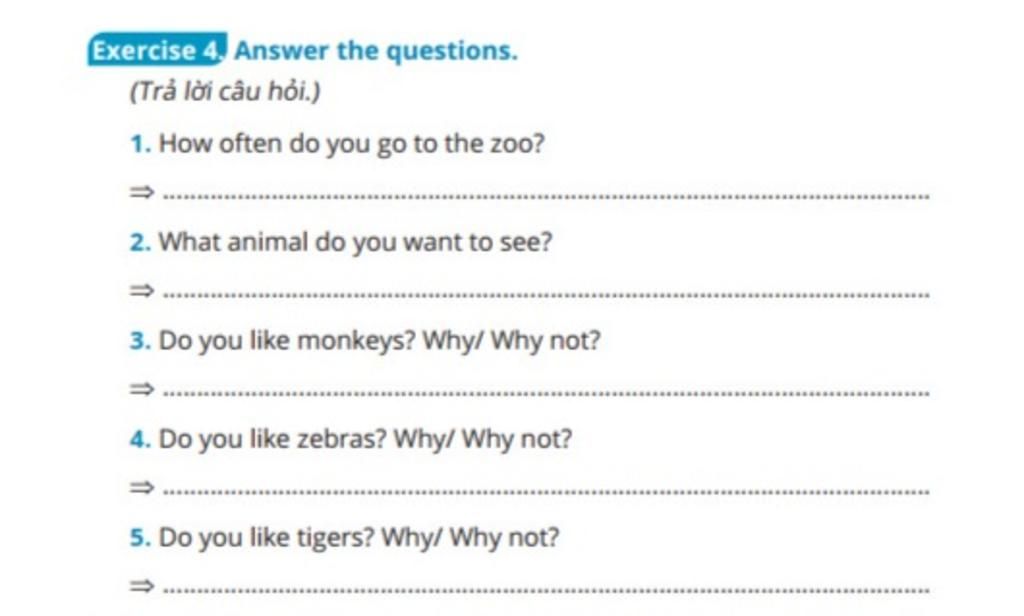Click the arrow below the tigers question
This screenshot has height=616, width=1024.
139,586
